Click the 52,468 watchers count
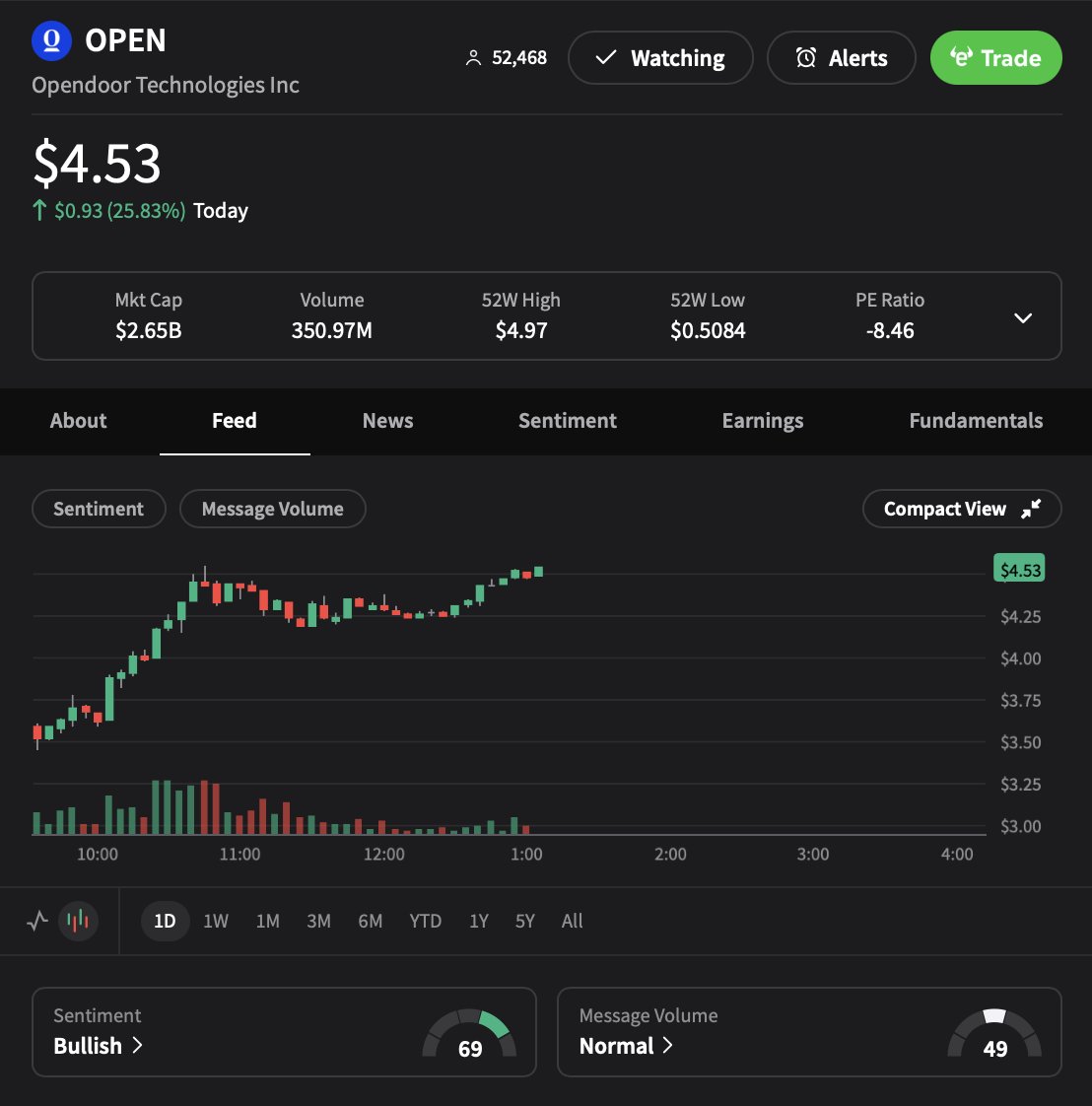Image resolution: width=1092 pixels, height=1106 pixels. click(519, 58)
